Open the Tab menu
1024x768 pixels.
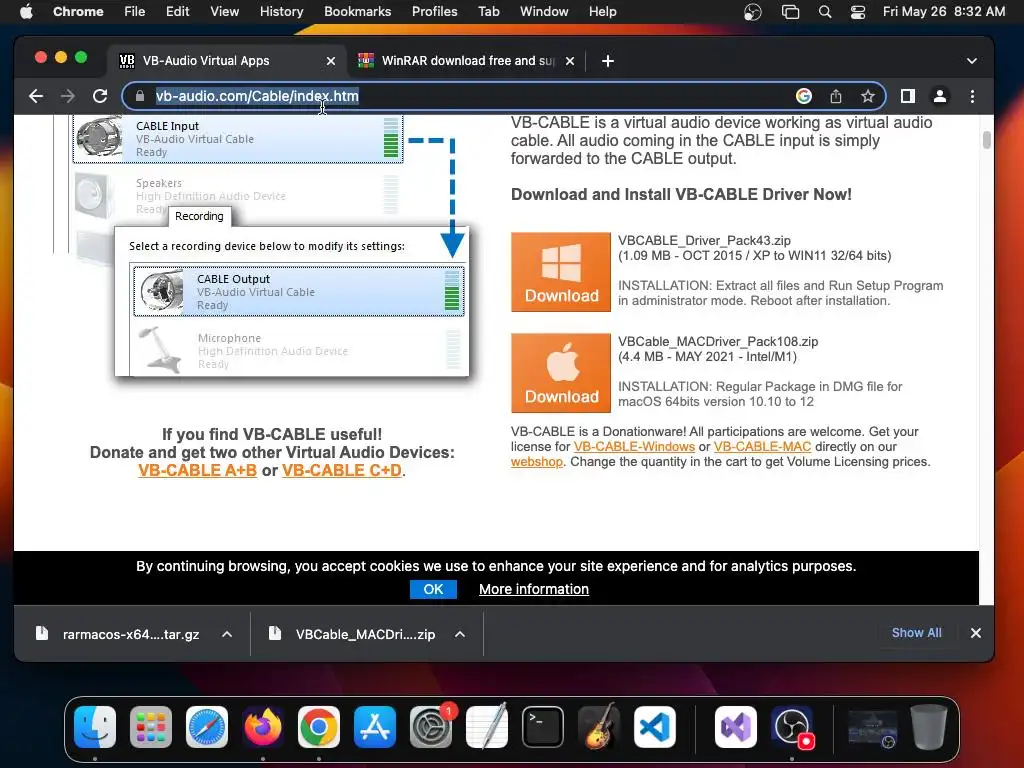pos(488,12)
